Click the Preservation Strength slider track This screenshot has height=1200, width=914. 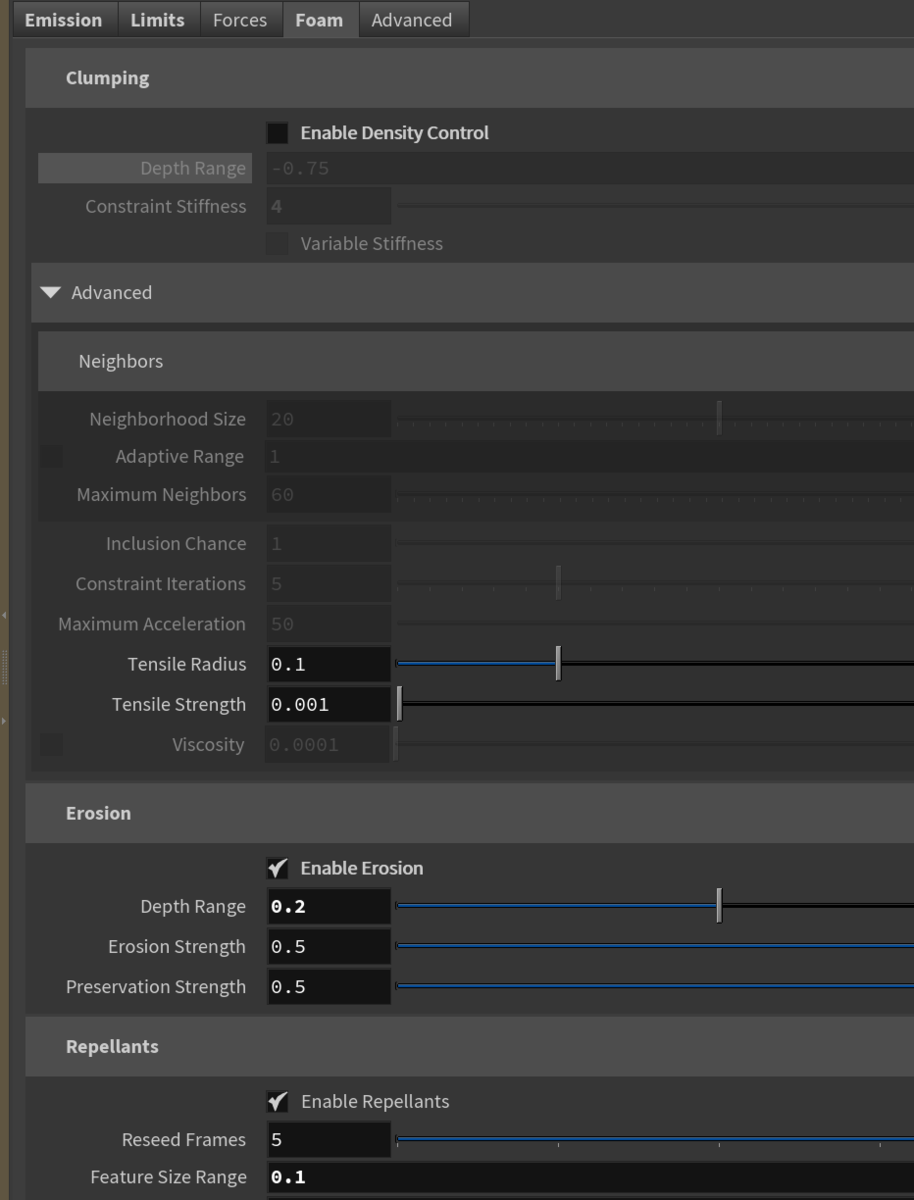click(655, 986)
